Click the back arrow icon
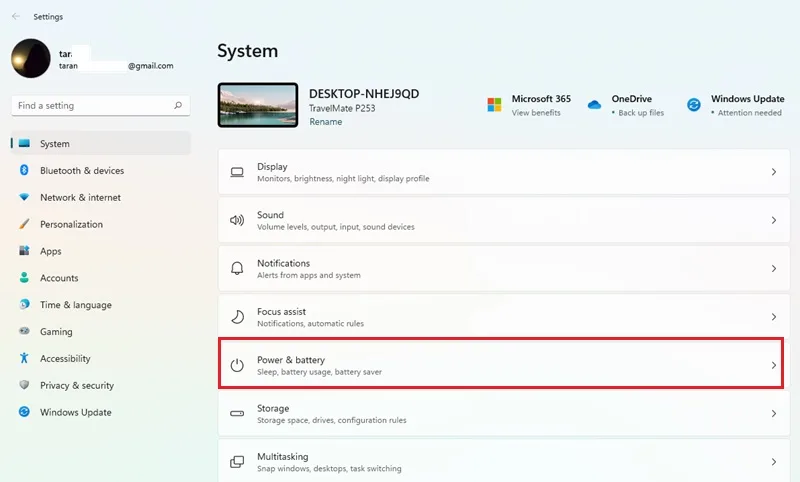This screenshot has height=482, width=800. coord(16,16)
